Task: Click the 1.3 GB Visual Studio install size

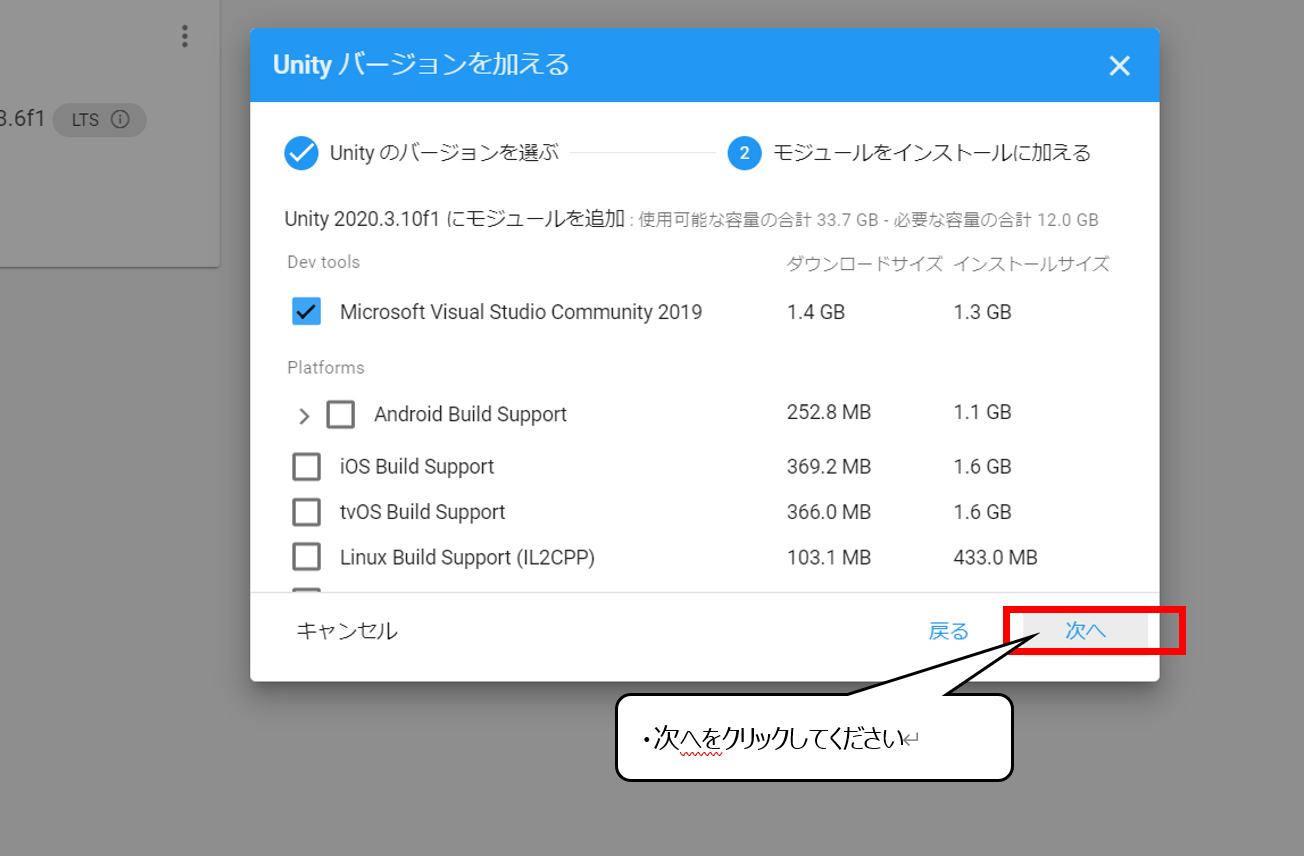Action: [x=982, y=312]
